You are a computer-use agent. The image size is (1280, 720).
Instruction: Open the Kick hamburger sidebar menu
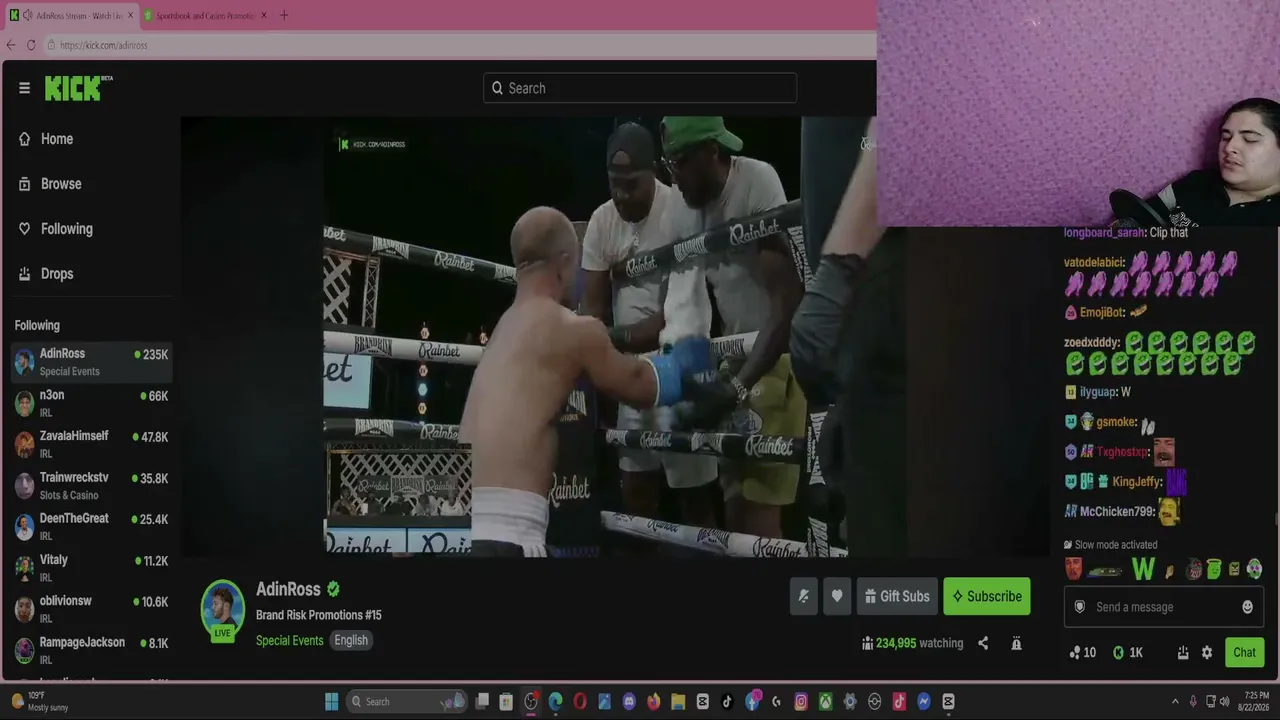click(24, 88)
